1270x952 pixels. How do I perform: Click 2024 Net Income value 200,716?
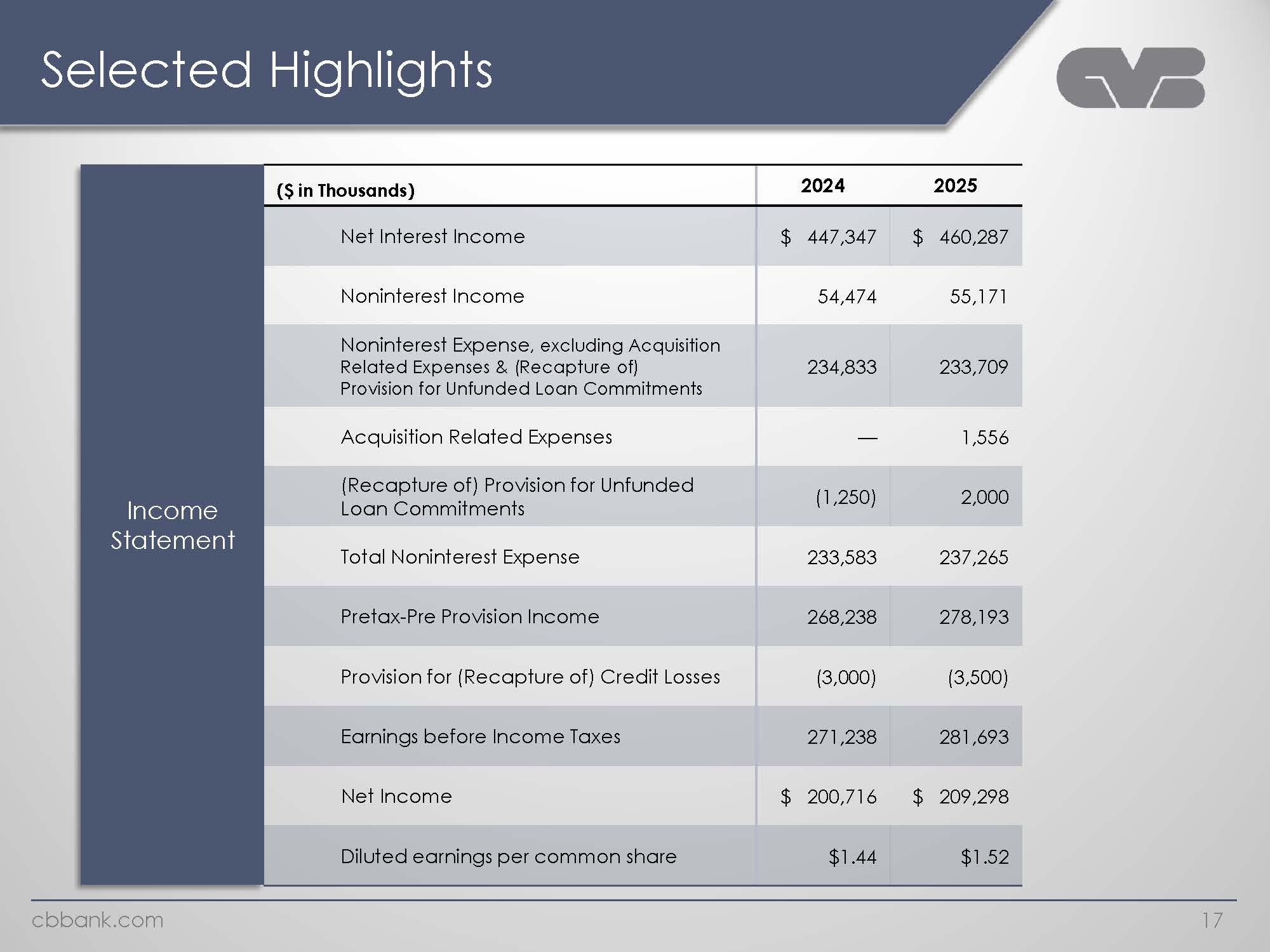(x=841, y=797)
